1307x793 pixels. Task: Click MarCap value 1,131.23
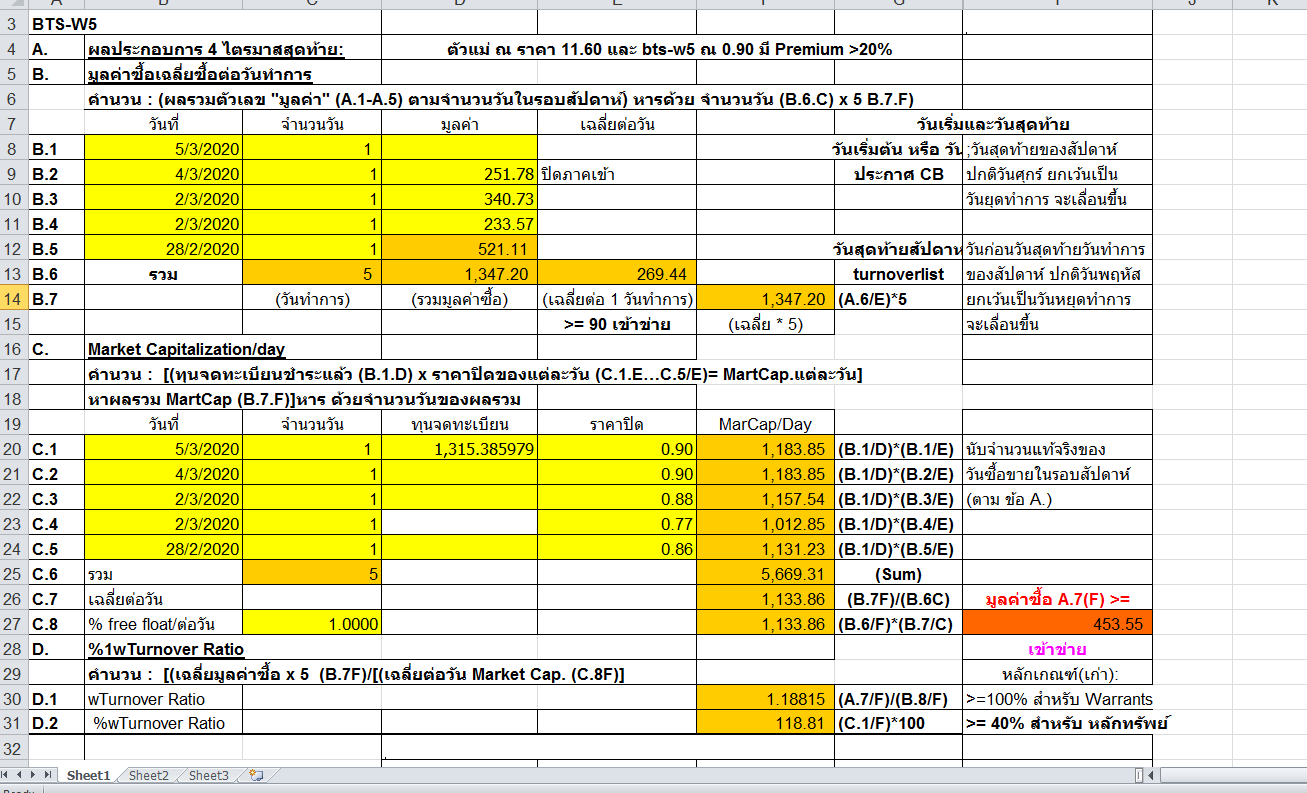click(765, 548)
